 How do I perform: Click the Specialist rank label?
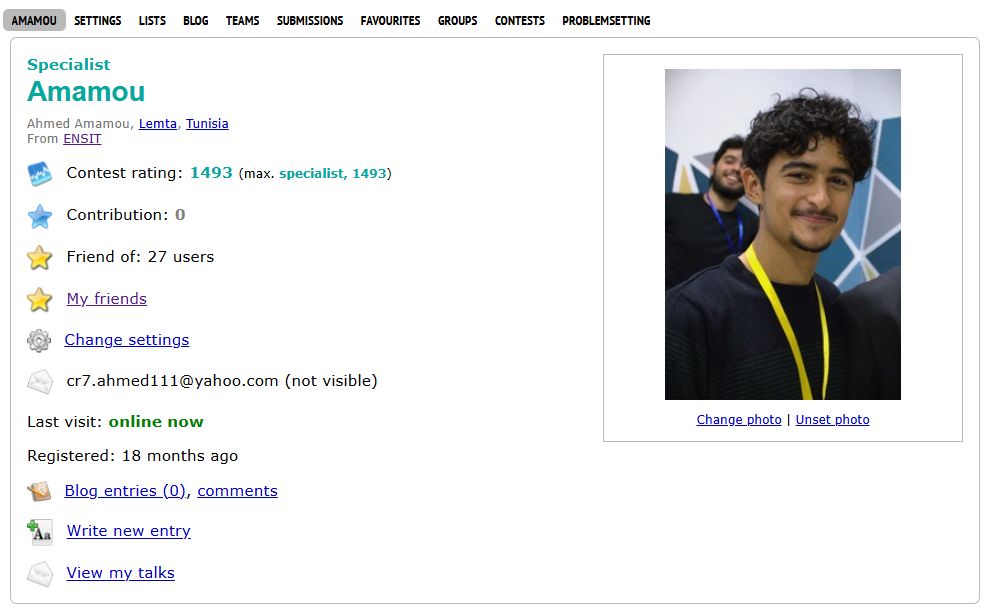point(68,64)
